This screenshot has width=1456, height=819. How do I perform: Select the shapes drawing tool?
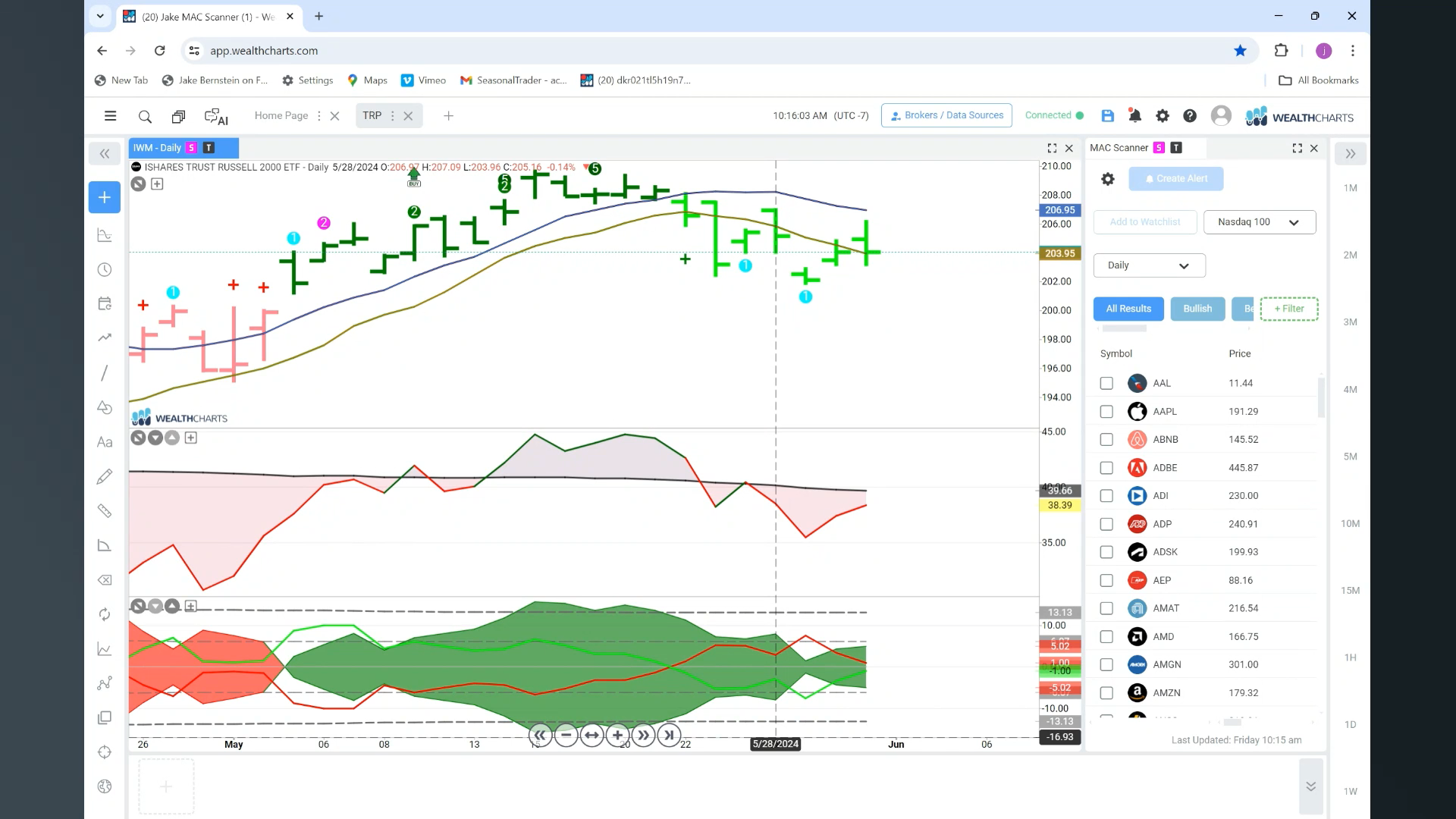tap(105, 407)
